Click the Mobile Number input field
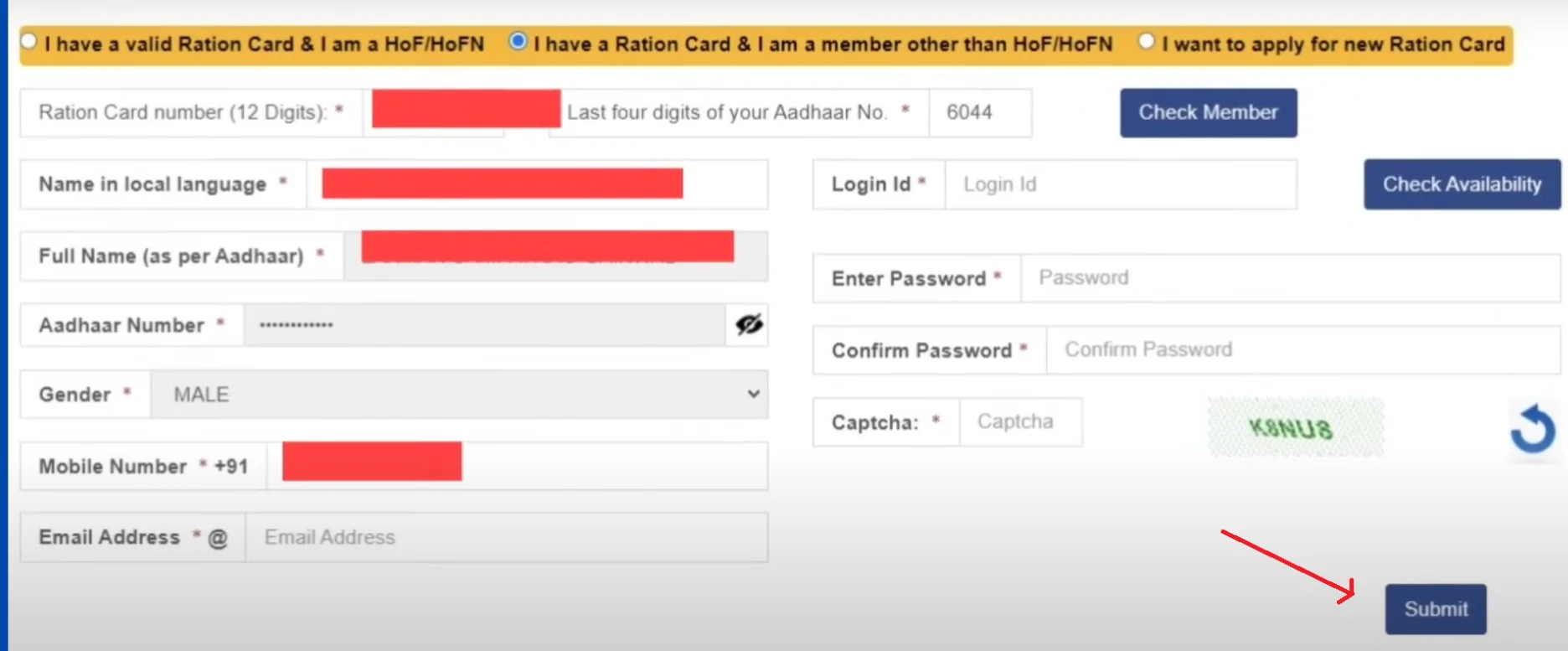This screenshot has width=1568, height=651. 516,466
